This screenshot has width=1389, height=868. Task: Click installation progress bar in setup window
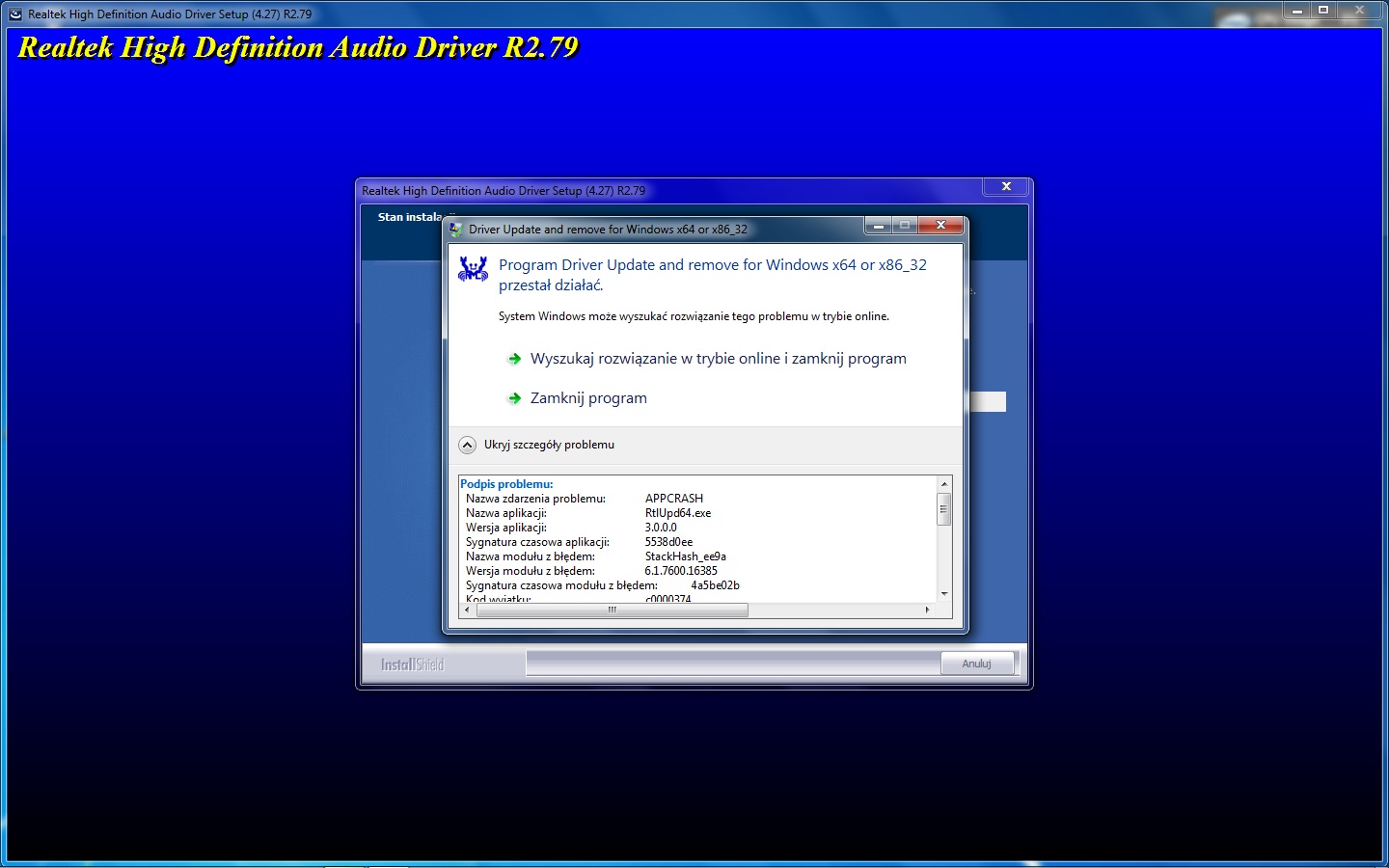click(733, 664)
